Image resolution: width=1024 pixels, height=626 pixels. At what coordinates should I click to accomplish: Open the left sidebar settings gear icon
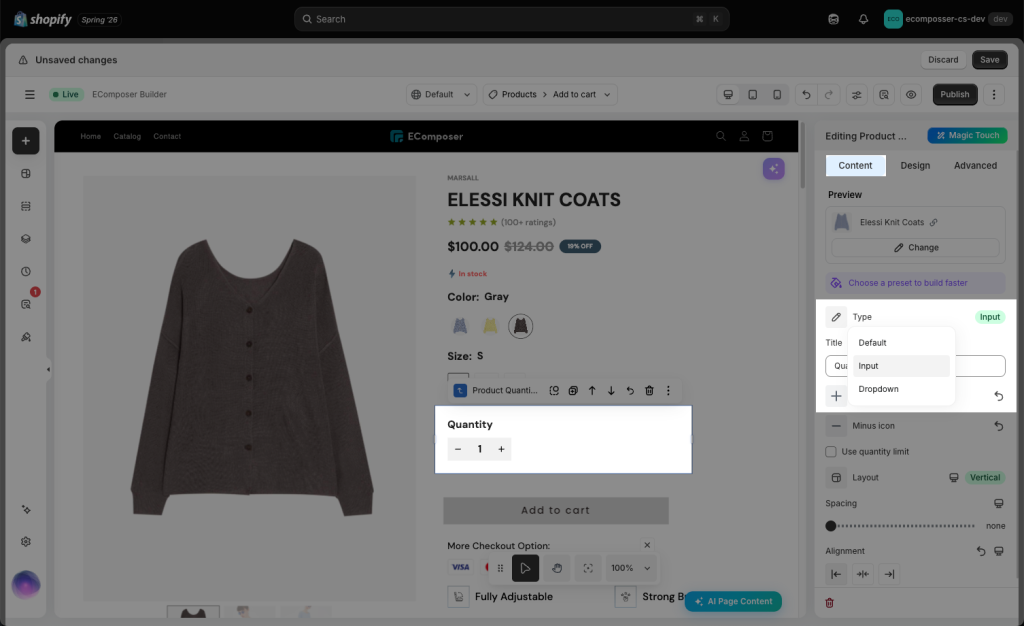pos(25,542)
